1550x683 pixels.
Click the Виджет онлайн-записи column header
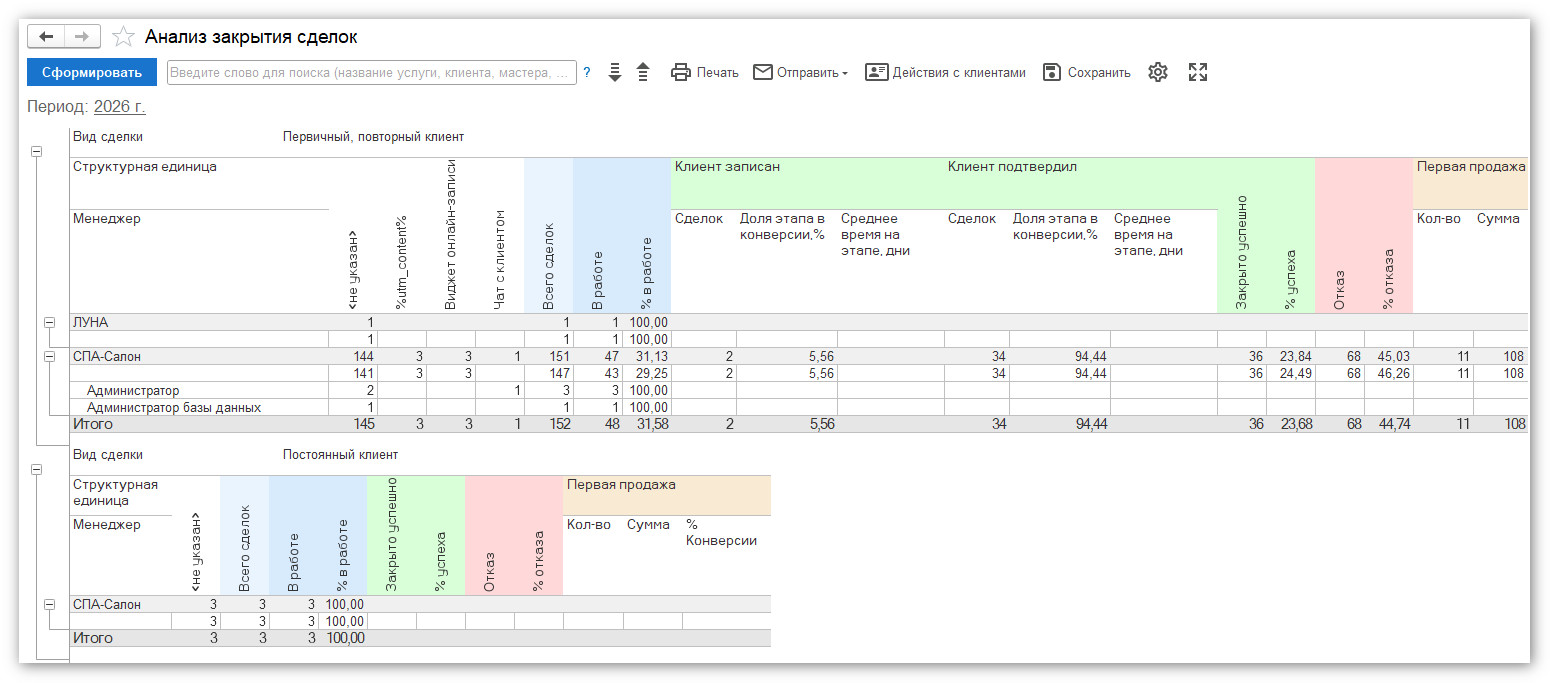click(x=451, y=234)
